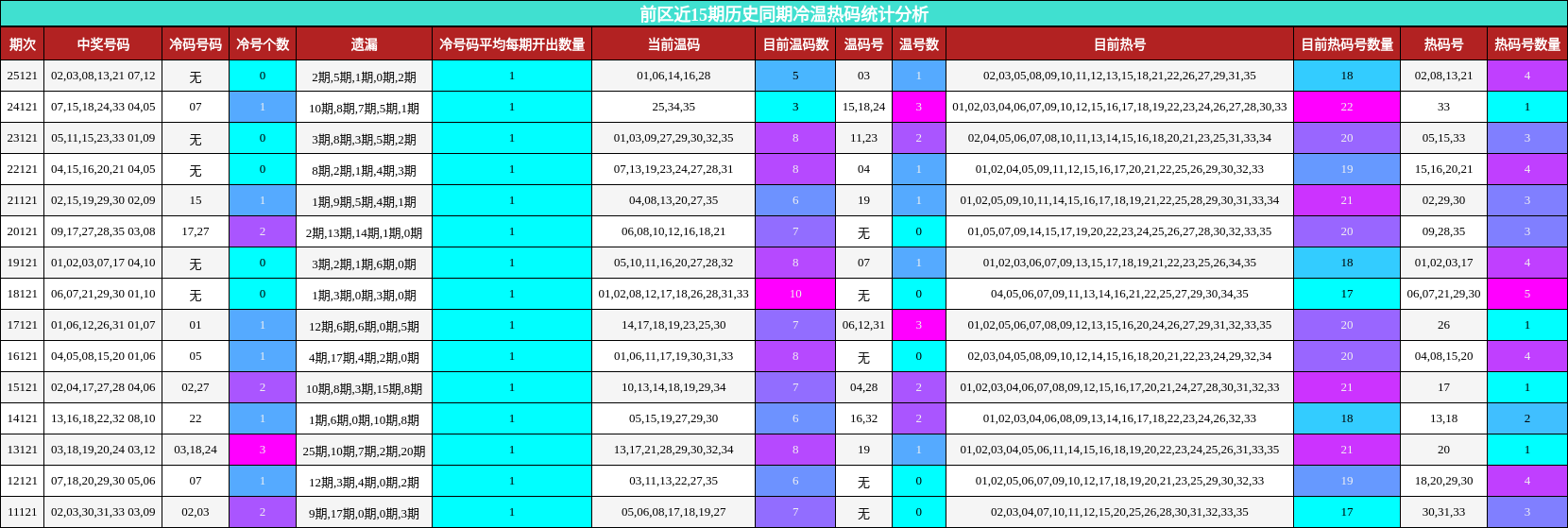
Task: Select the 期次 column header
Action: click(x=23, y=44)
